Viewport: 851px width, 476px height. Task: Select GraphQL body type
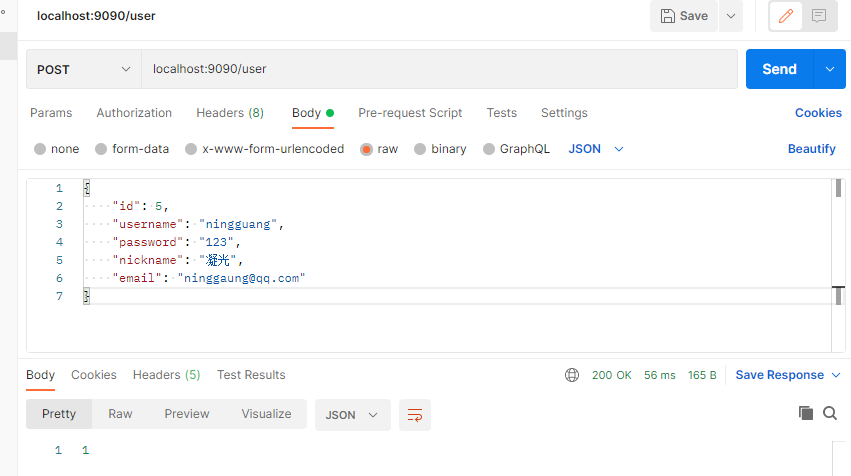click(489, 149)
